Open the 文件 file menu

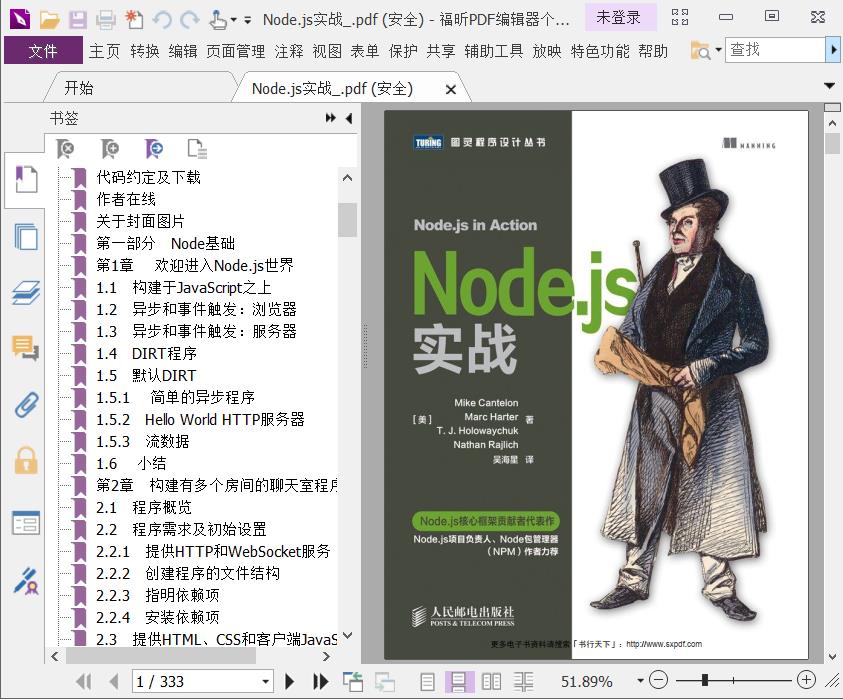[x=43, y=51]
